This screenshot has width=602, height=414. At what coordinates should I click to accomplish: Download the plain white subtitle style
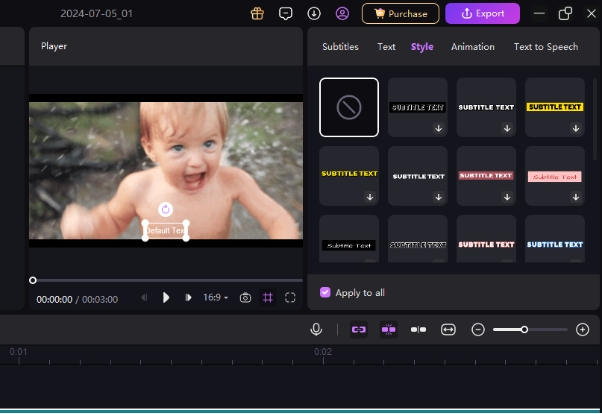(x=507, y=128)
